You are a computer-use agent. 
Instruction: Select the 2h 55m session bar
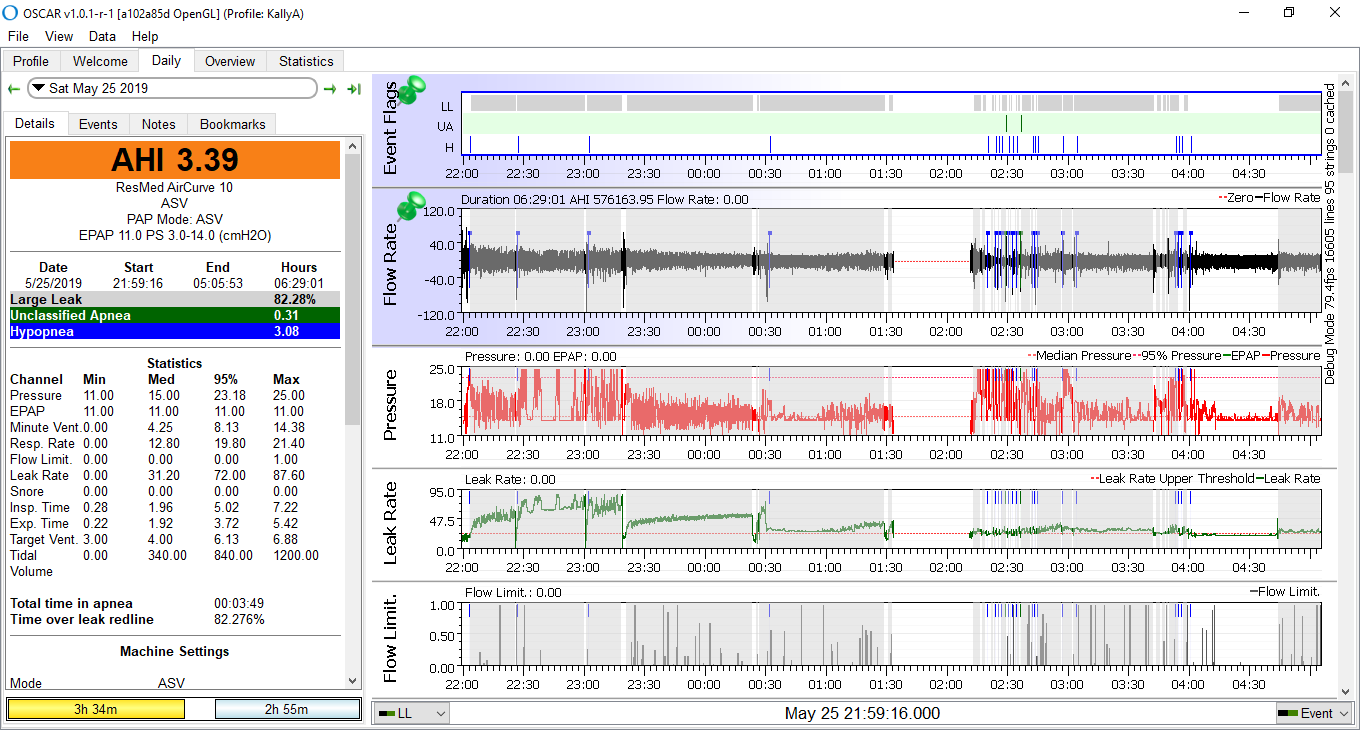(x=288, y=709)
